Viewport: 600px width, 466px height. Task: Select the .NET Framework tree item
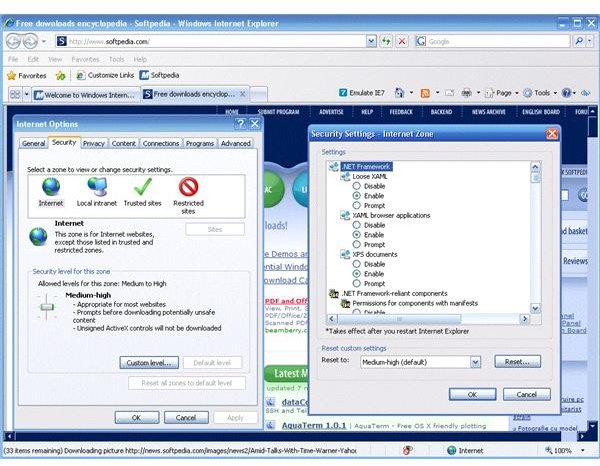point(366,166)
